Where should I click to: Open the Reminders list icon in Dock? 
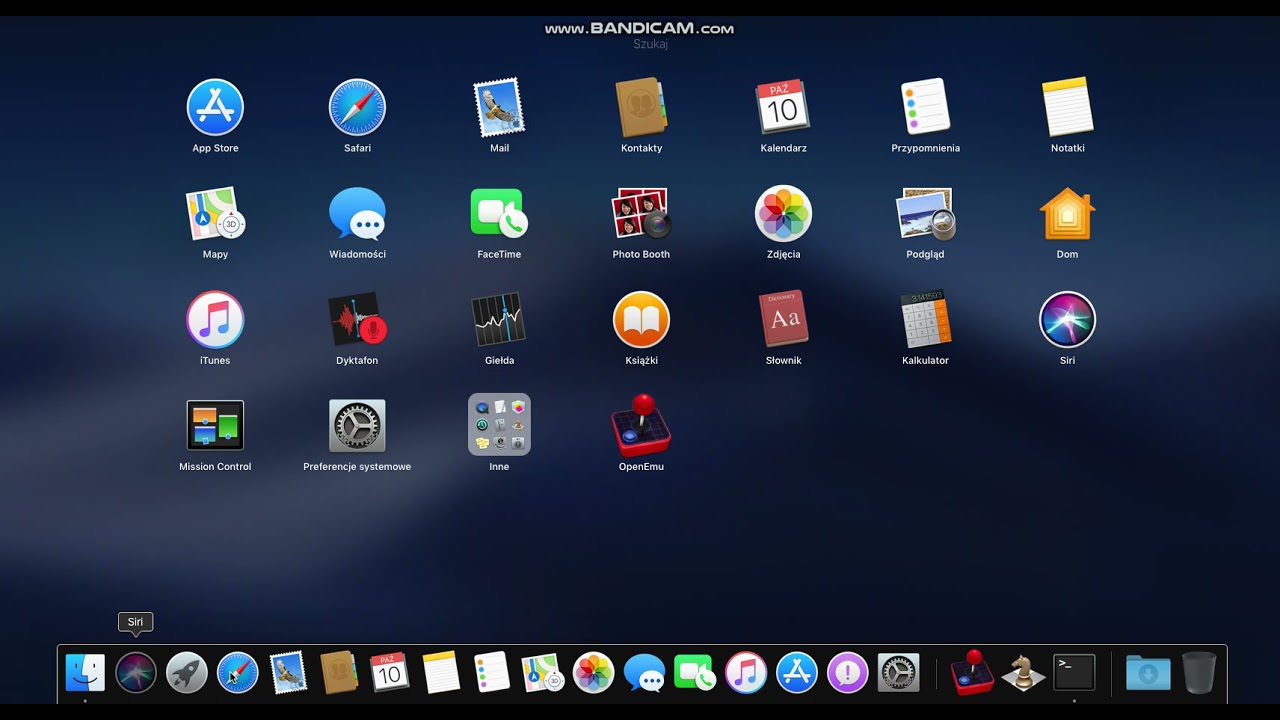(492, 673)
